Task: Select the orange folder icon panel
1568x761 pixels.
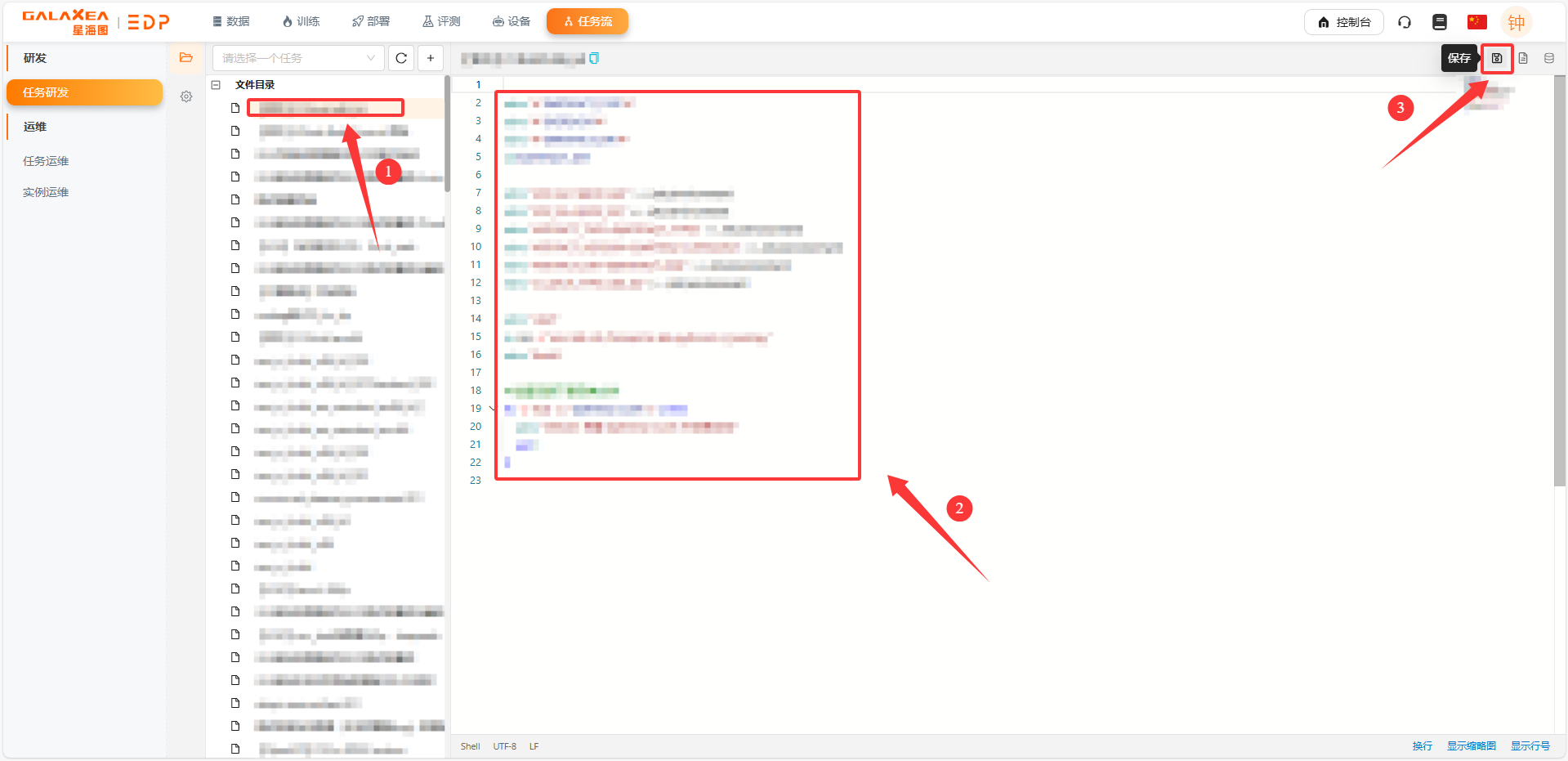Action: pos(186,58)
